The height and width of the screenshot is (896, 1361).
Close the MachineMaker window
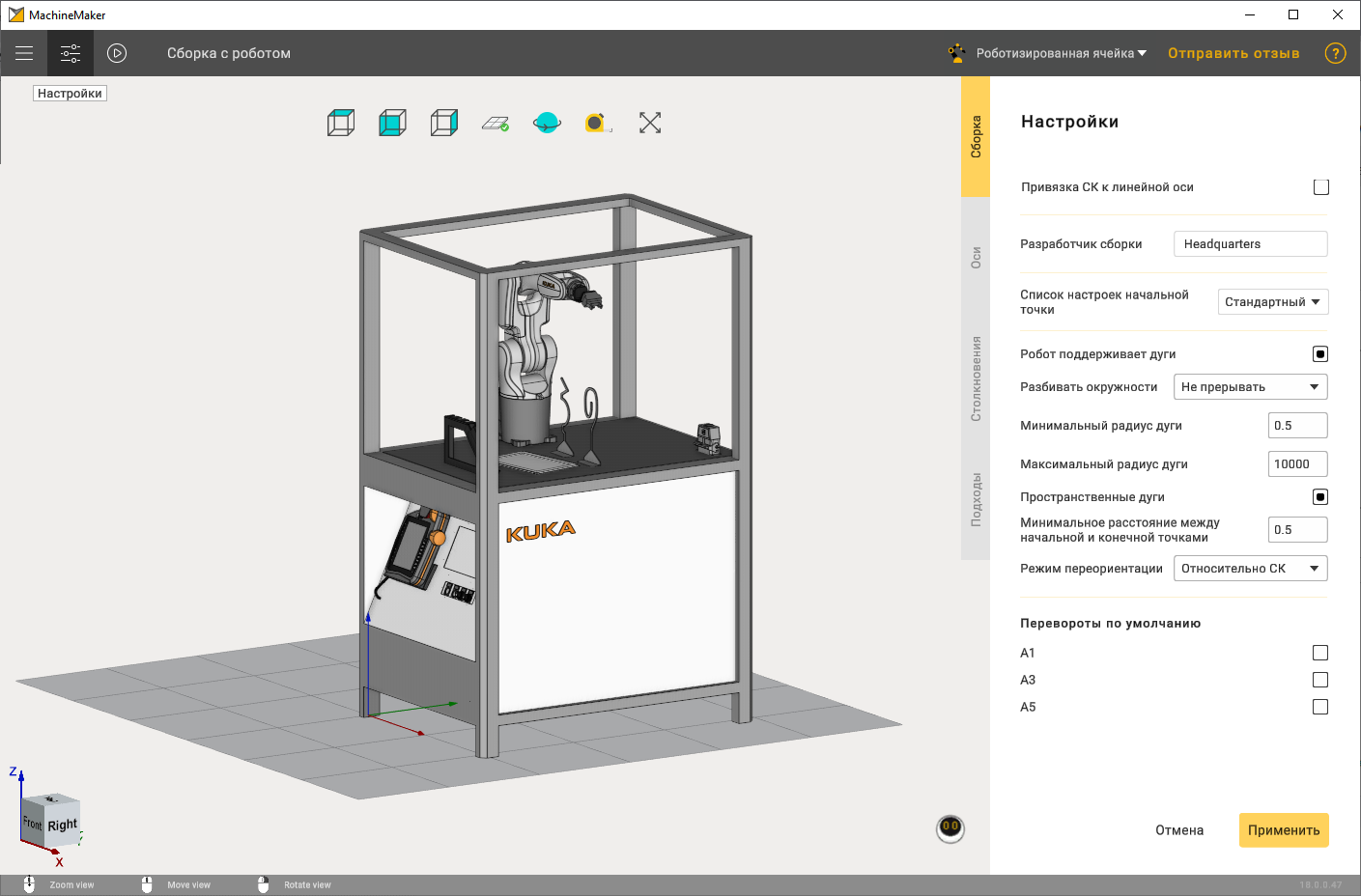coord(1338,14)
